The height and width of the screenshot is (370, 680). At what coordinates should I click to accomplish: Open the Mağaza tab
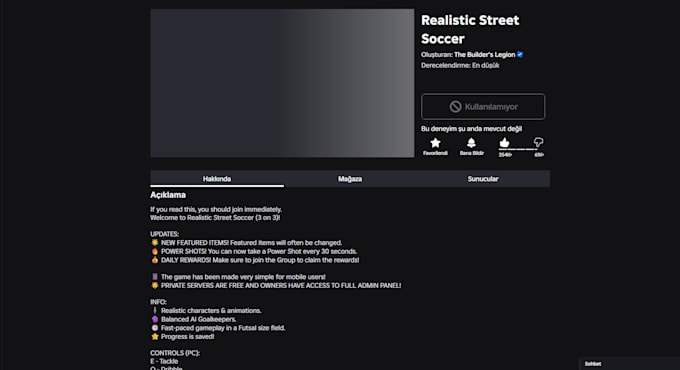point(350,179)
